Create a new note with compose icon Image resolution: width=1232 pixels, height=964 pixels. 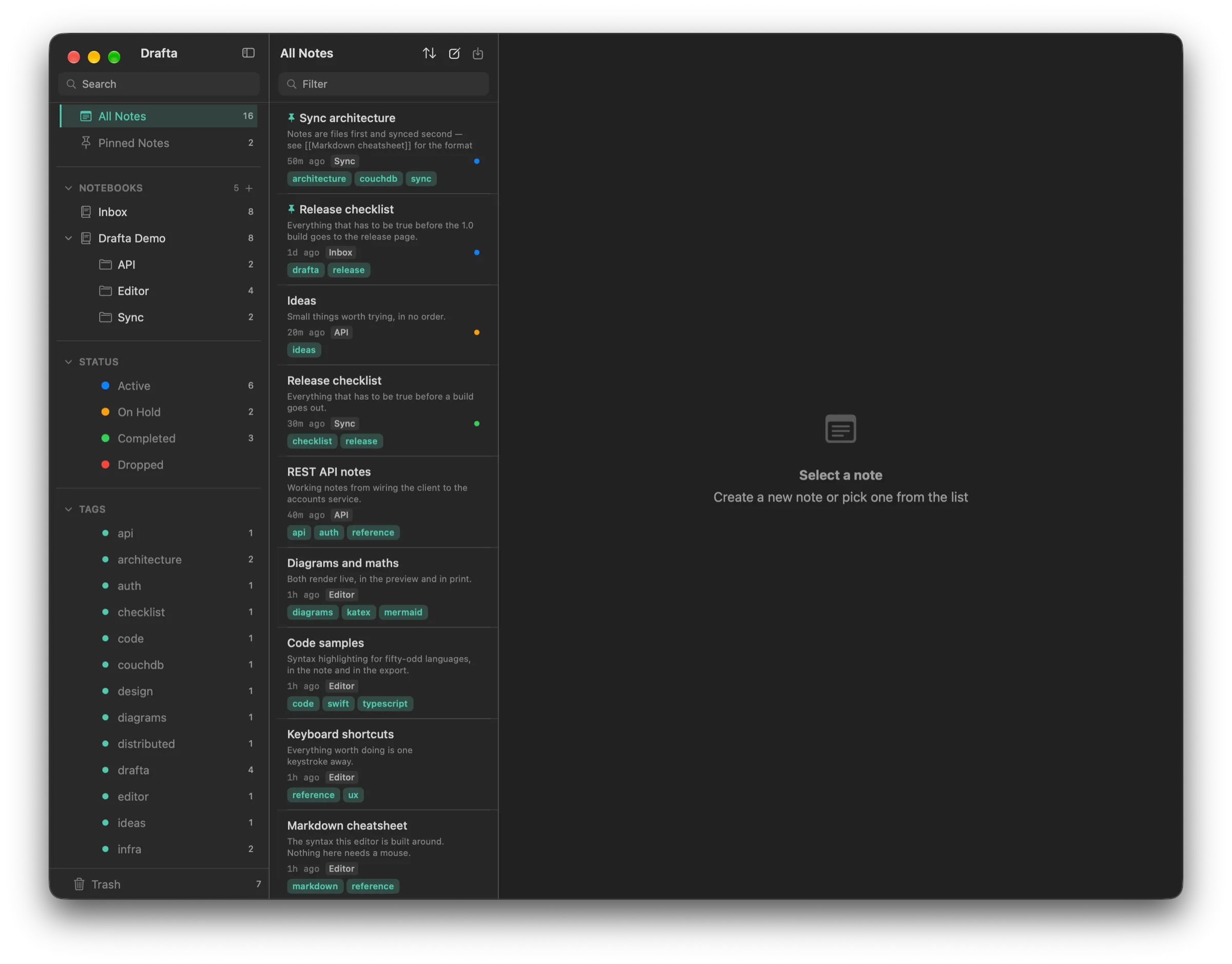point(454,53)
